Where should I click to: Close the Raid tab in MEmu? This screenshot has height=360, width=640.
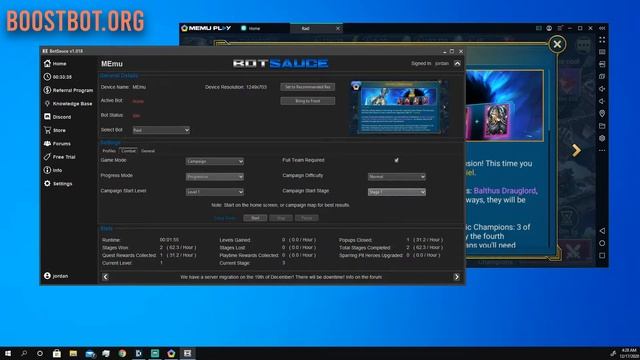tap(338, 28)
